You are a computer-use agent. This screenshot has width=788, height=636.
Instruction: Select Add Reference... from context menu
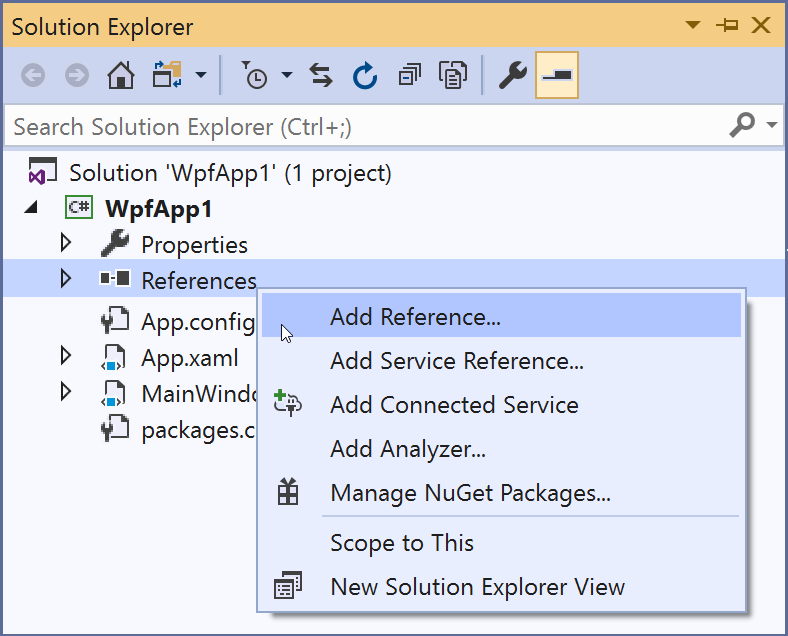[x=415, y=317]
